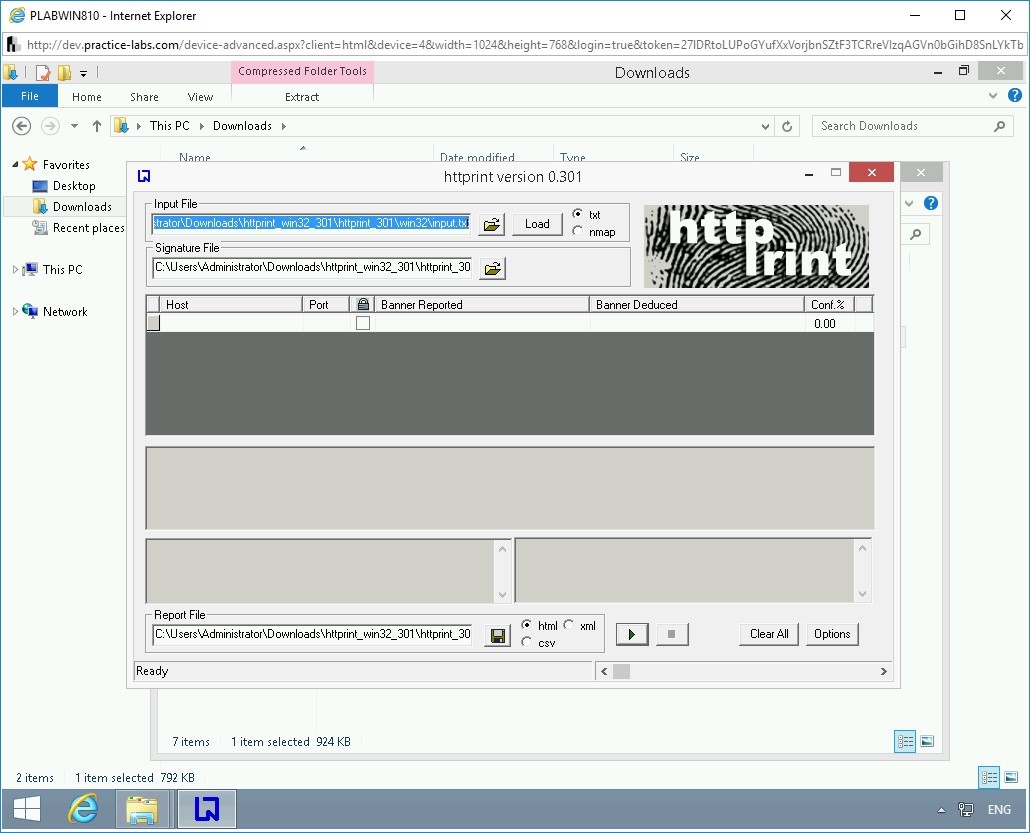Browse for signature file using folder icon

pos(492,268)
